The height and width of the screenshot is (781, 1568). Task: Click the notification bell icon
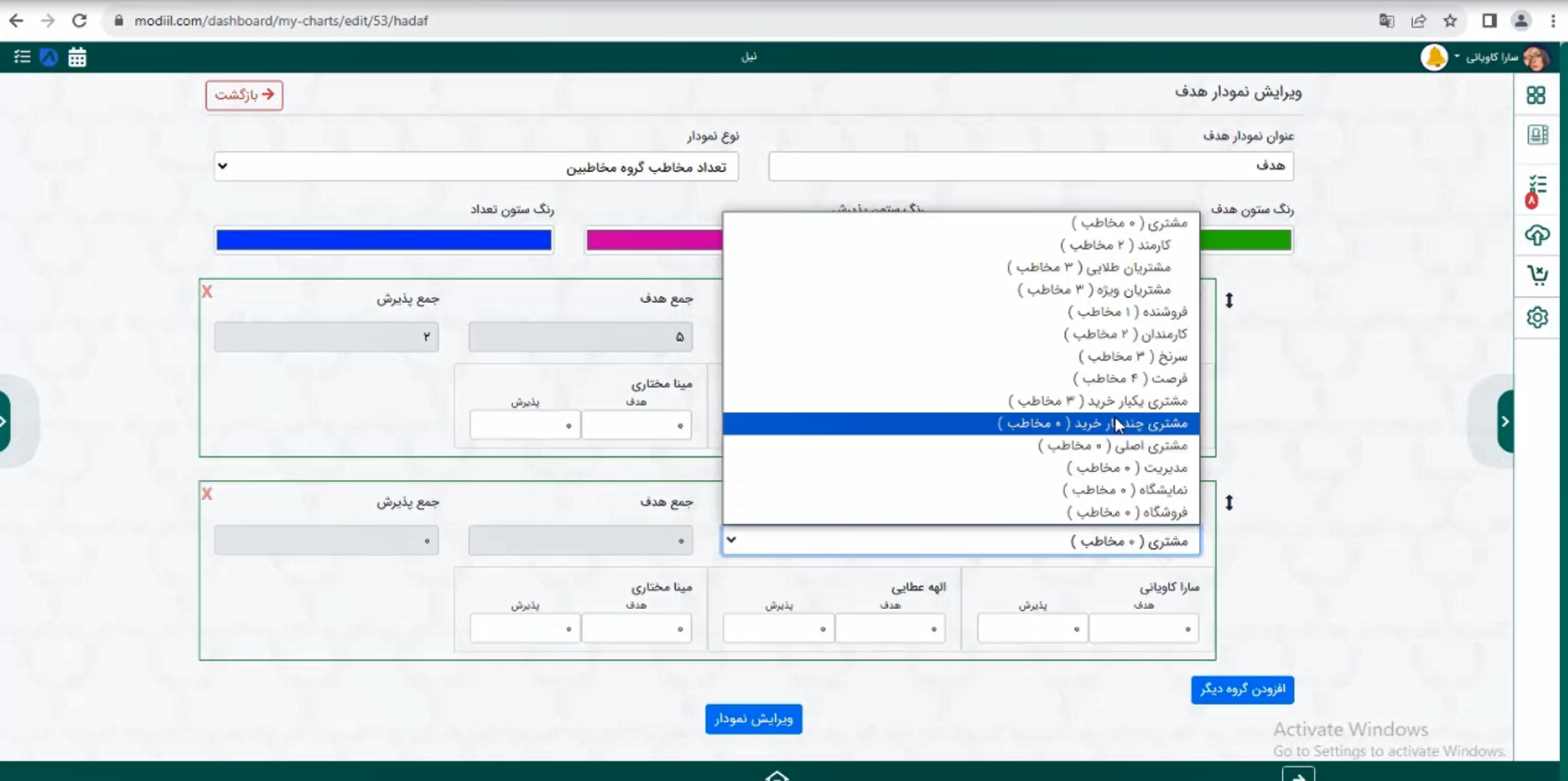point(1434,57)
